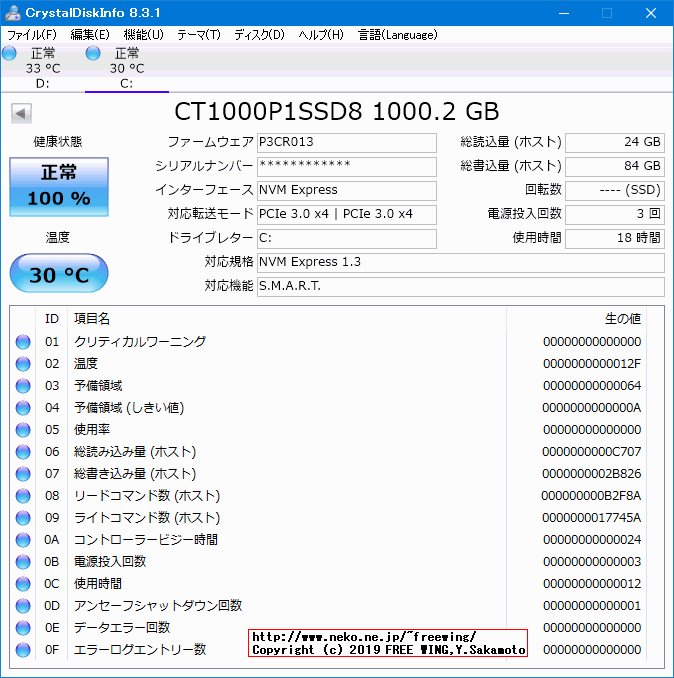Click status orb for ID 04 予備領域 (しきい値)
The height and width of the screenshot is (678, 674).
[23, 408]
